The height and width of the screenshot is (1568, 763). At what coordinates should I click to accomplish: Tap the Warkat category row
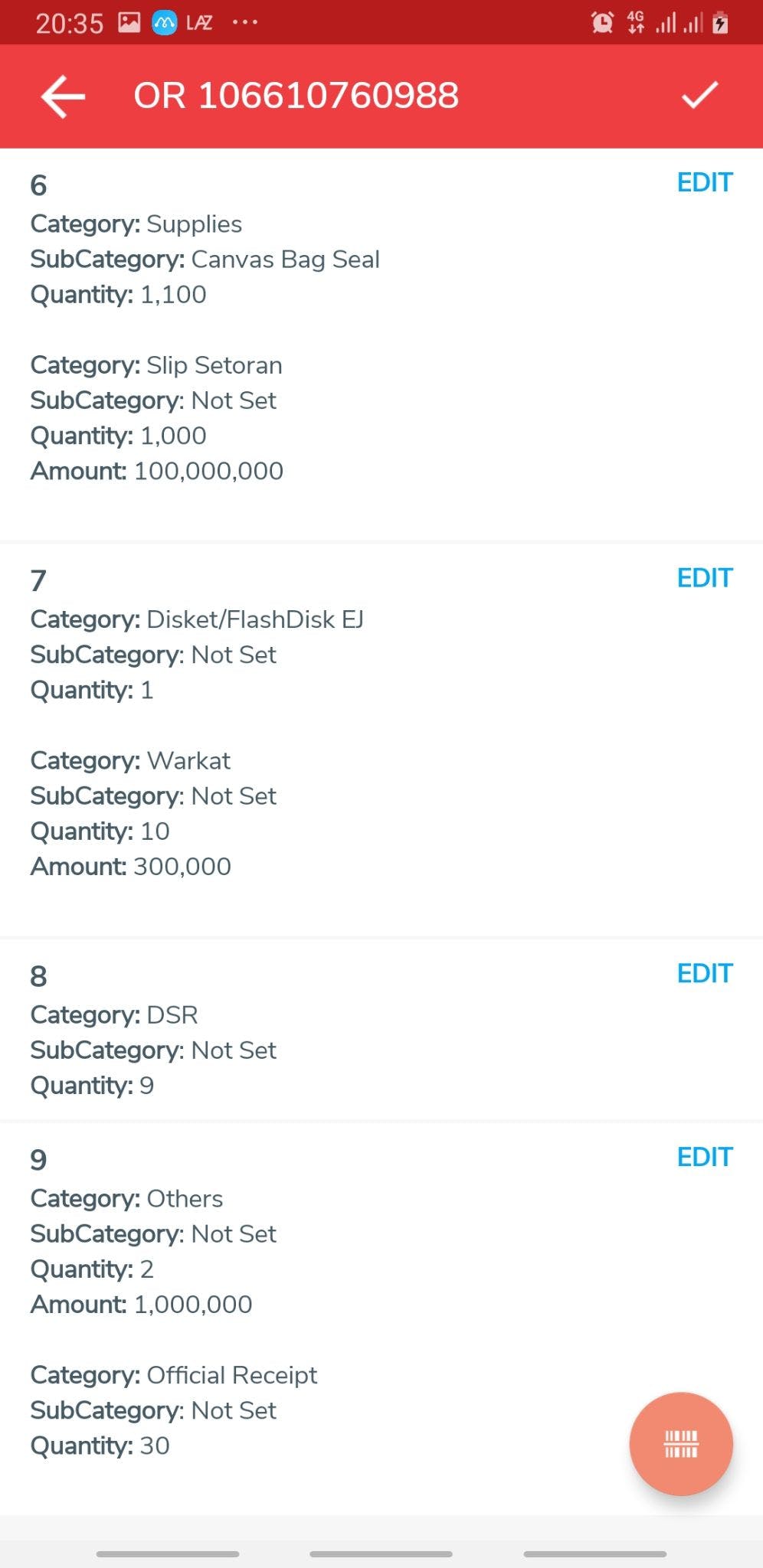coord(130,760)
